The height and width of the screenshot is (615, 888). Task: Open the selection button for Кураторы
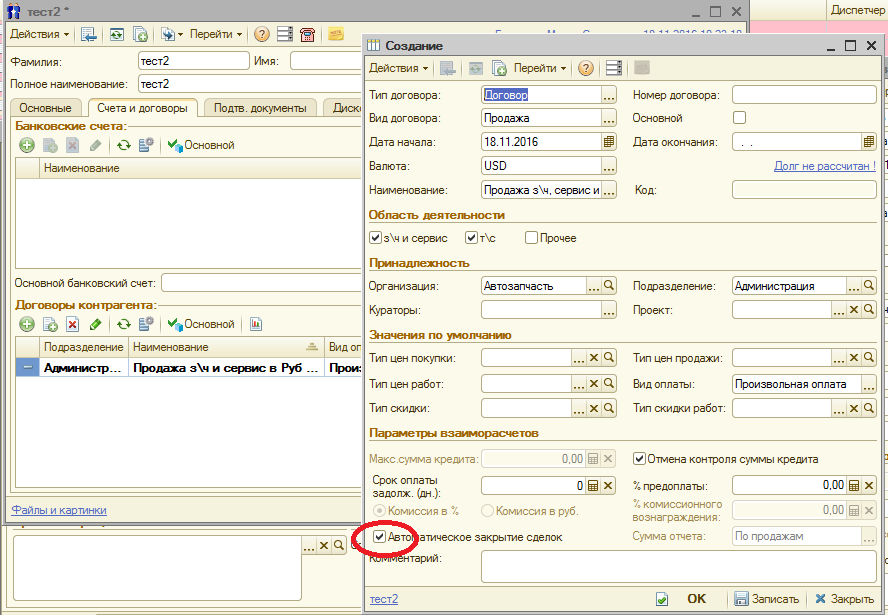pyautogui.click(x=609, y=310)
